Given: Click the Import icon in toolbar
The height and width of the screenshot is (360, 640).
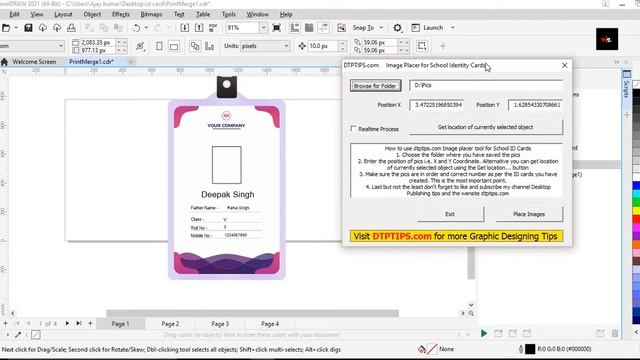Looking at the screenshot, I should tap(184, 28).
